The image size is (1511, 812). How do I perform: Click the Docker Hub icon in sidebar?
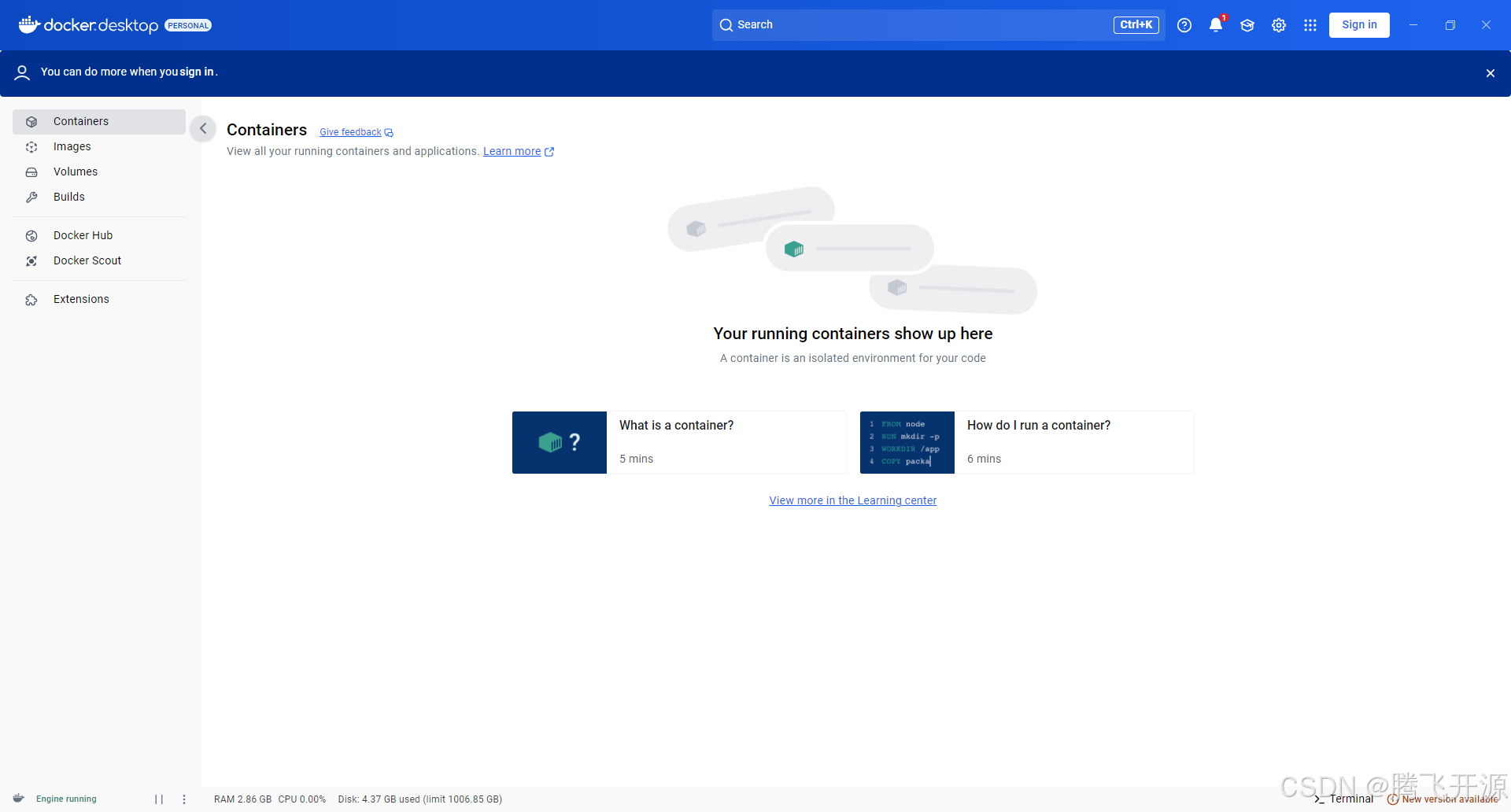click(x=31, y=236)
